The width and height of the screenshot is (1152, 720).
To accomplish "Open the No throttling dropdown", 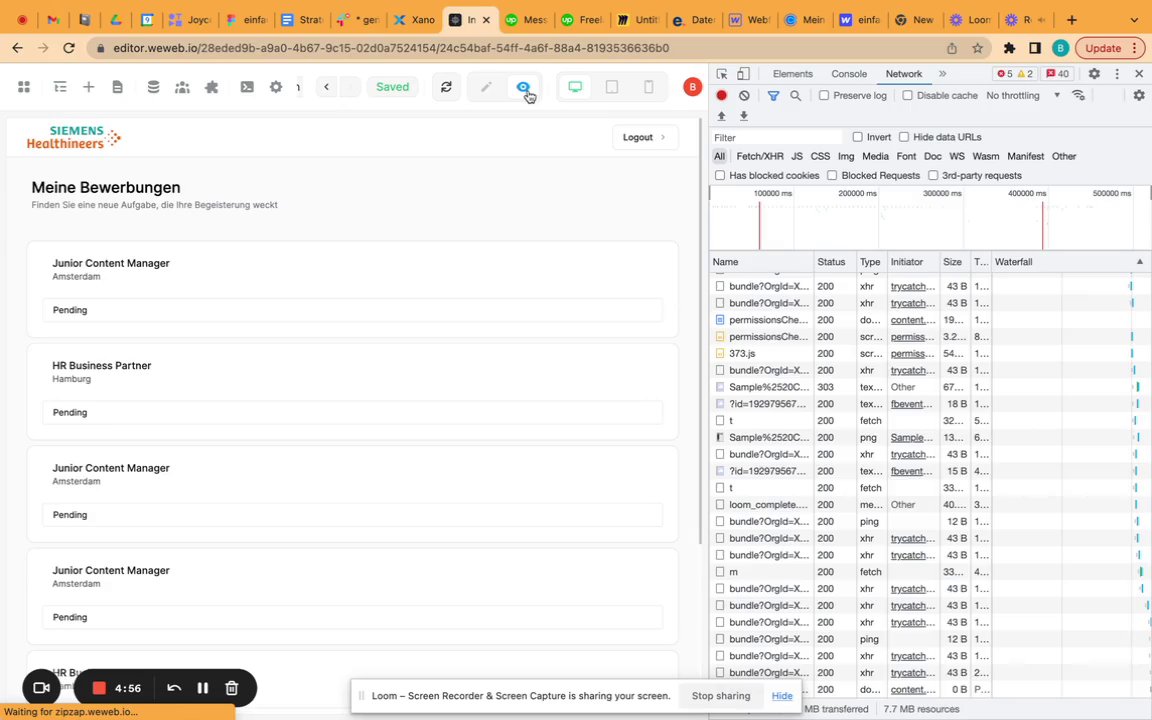I will pyautogui.click(x=1023, y=96).
